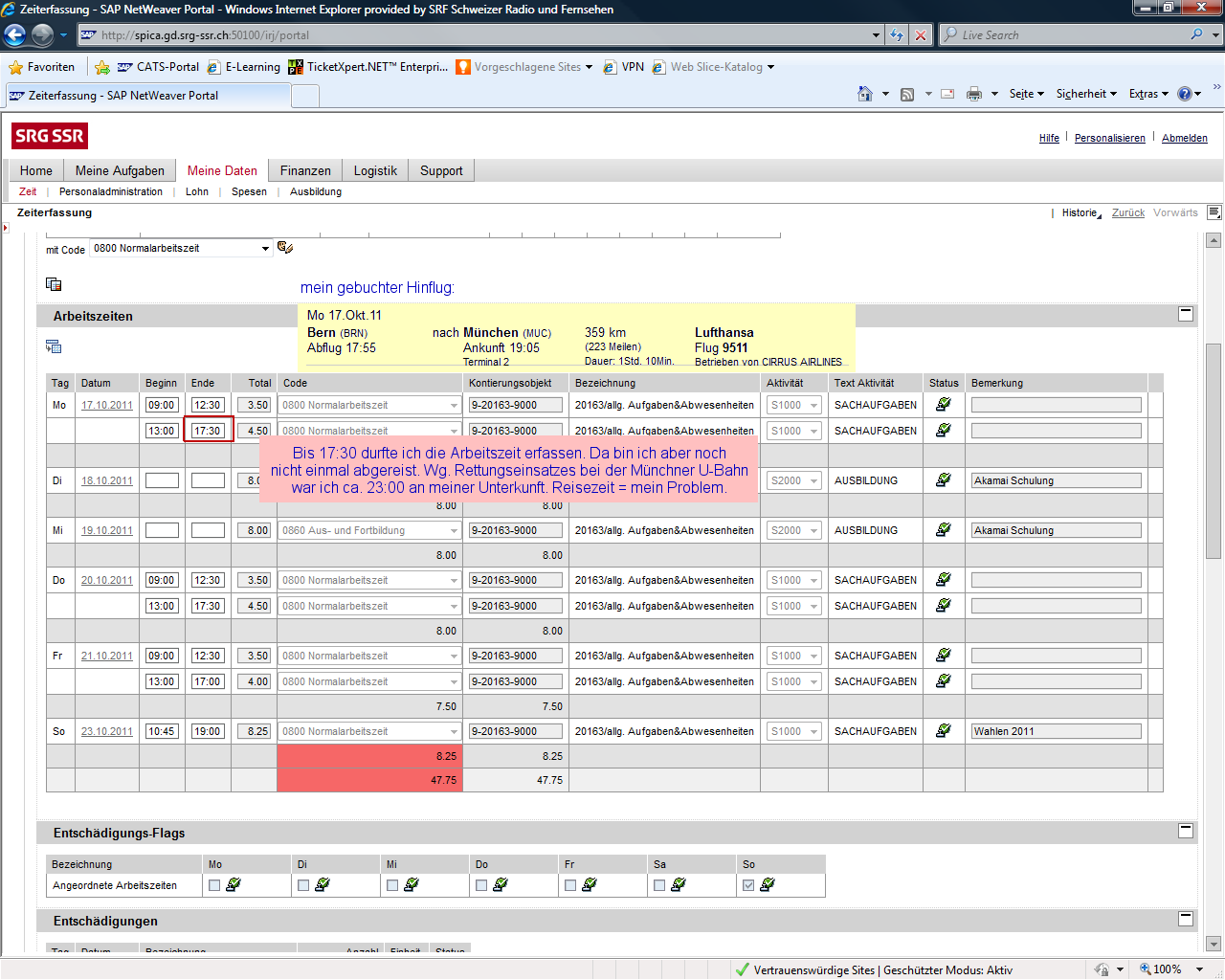Open the Sicherheit toolbar menu

(1086, 94)
